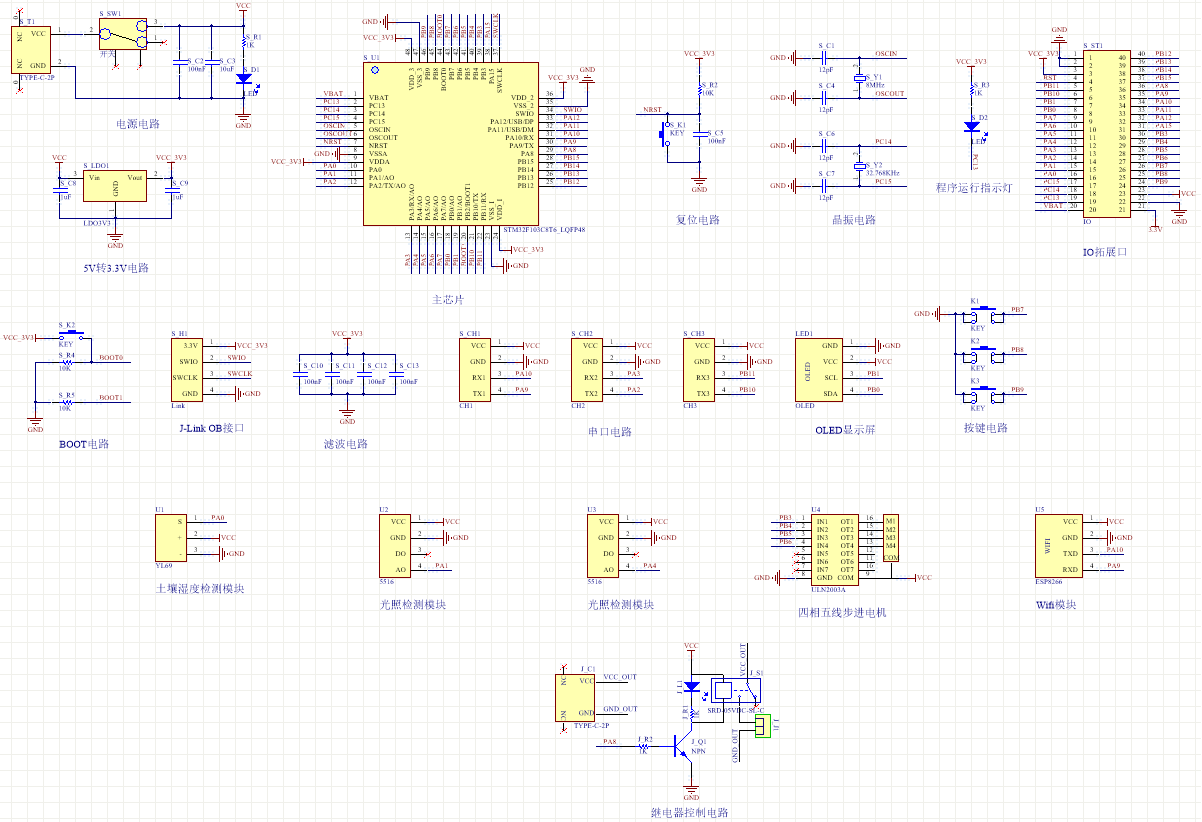This screenshot has height=822, width=1202.
Task: Select the VCC_OUT net label beside J_C1
Action: tap(620, 677)
